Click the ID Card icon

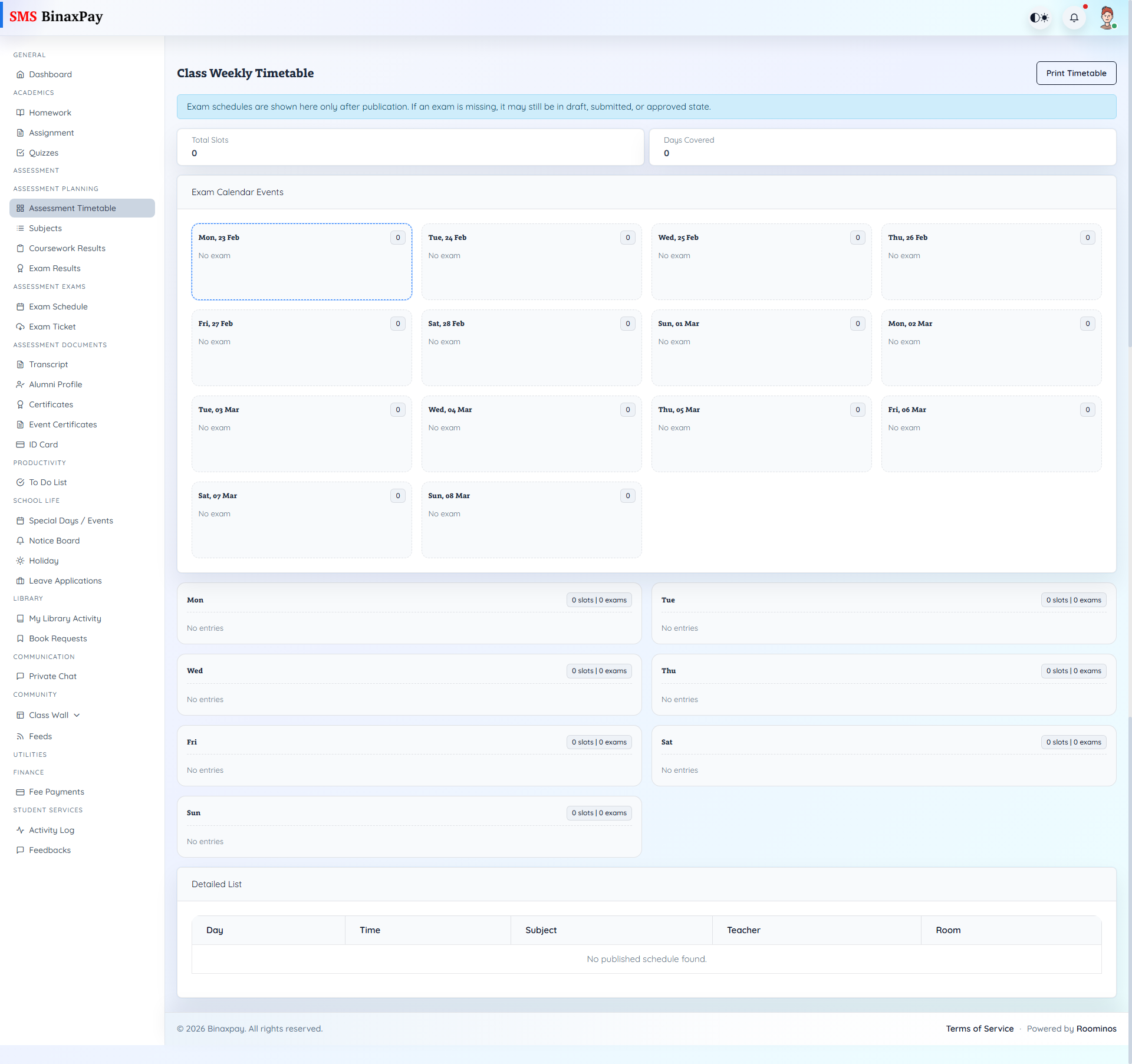pyautogui.click(x=21, y=444)
